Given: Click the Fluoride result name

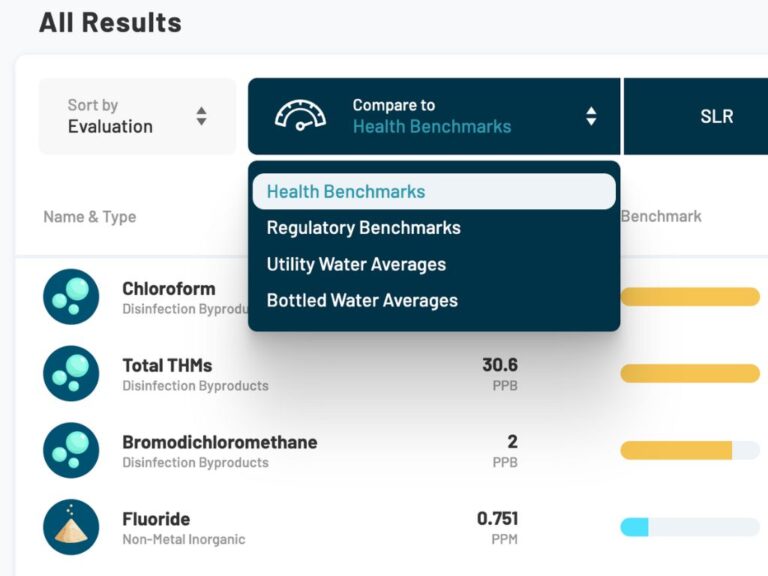Looking at the screenshot, I should pos(156,519).
